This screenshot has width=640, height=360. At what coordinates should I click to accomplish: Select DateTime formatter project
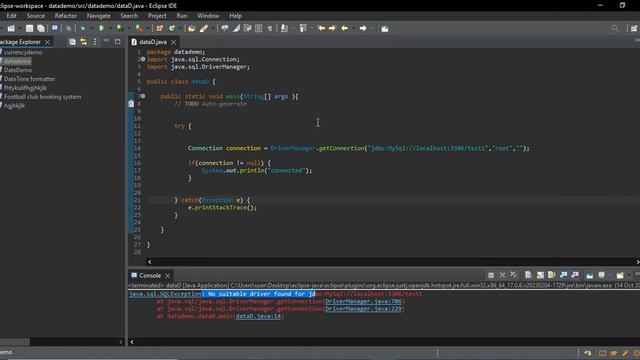tap(29, 79)
